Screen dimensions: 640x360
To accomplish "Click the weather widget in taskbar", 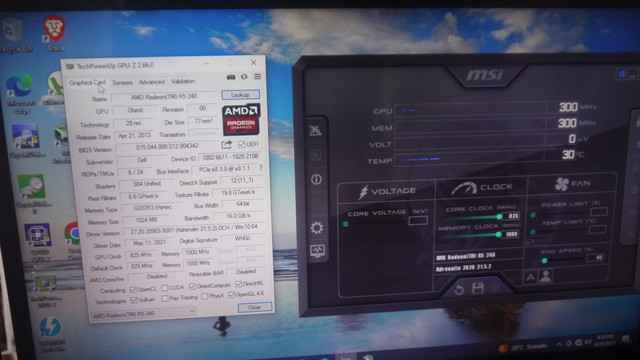I will [x=524, y=347].
